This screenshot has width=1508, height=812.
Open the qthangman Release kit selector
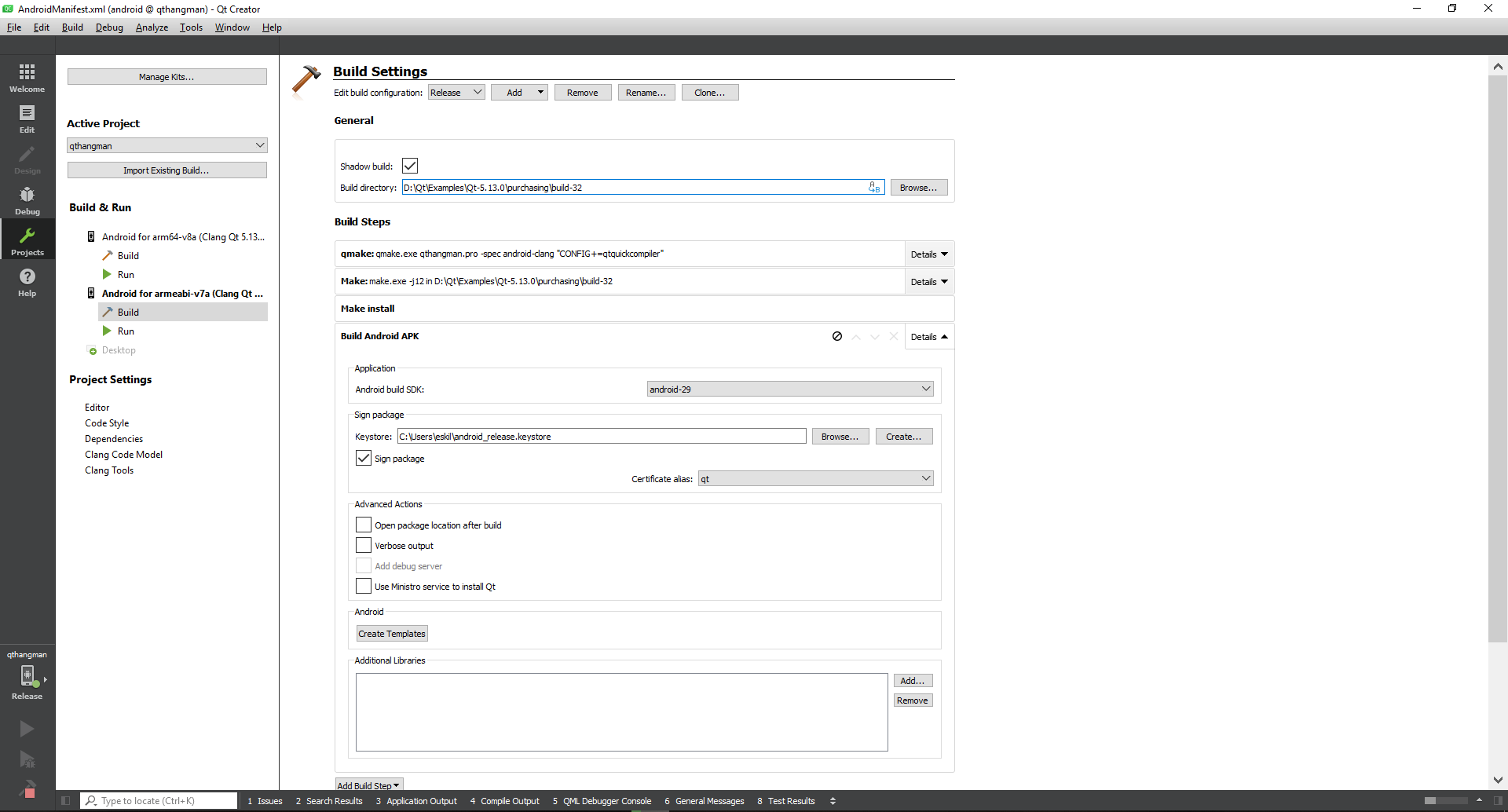pyautogui.click(x=27, y=677)
